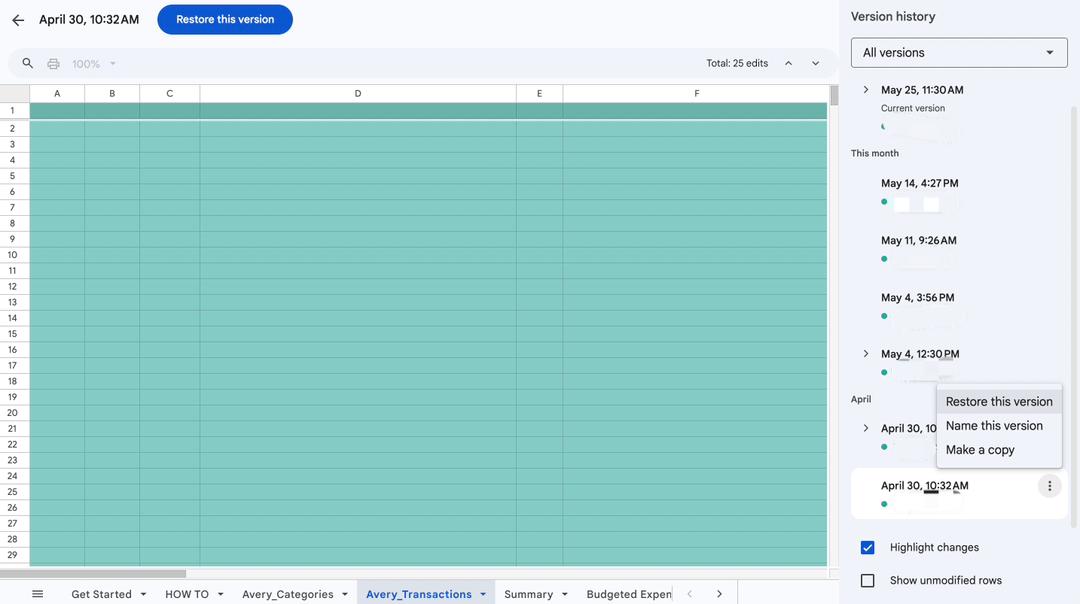The height and width of the screenshot is (604, 1080).
Task: Open the all sheets list hamburger icon
Action: 38,594
